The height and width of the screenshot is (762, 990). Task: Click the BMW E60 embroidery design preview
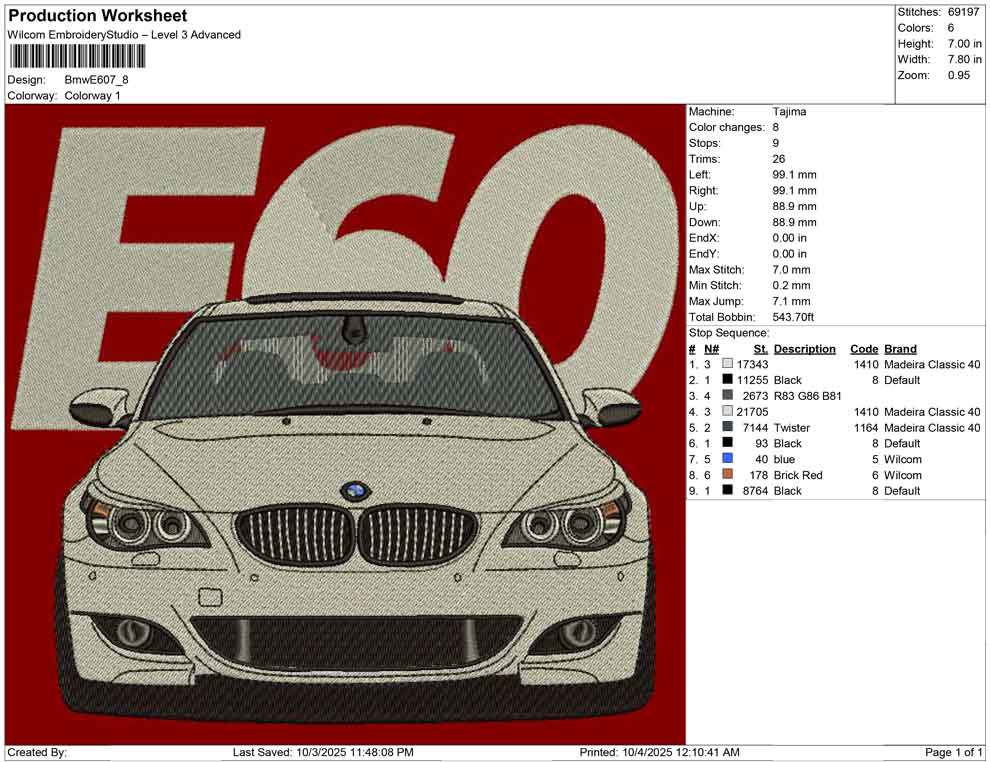[x=345, y=424]
